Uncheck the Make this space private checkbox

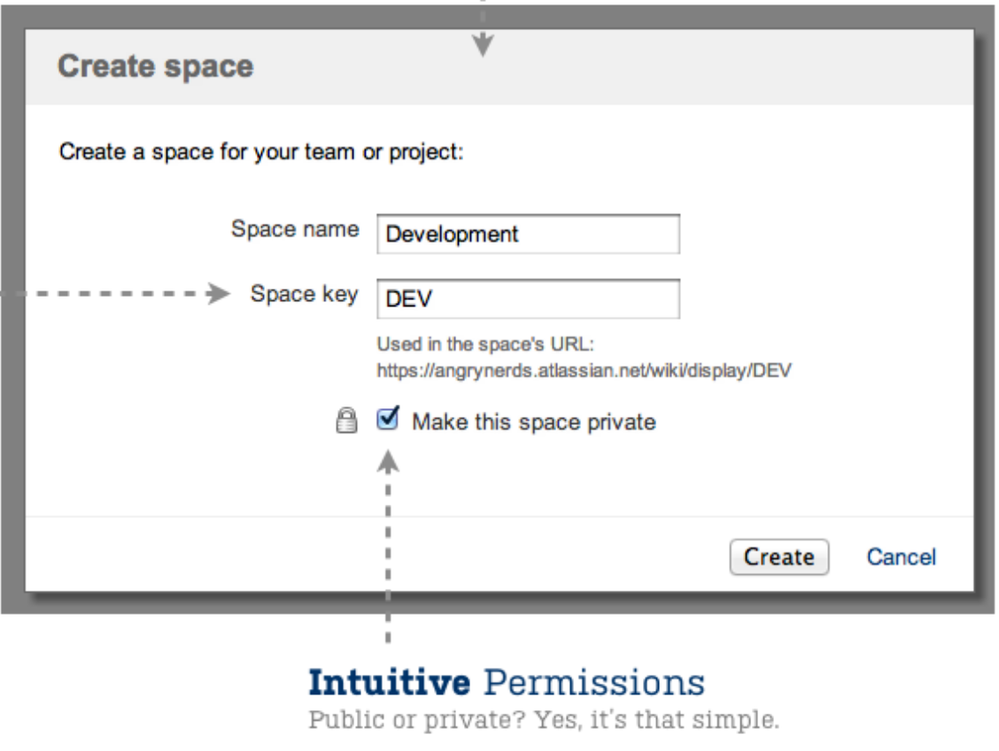[x=388, y=418]
